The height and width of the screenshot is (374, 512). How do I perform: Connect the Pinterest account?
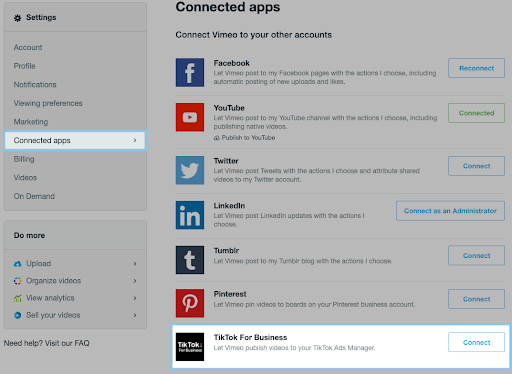point(476,299)
